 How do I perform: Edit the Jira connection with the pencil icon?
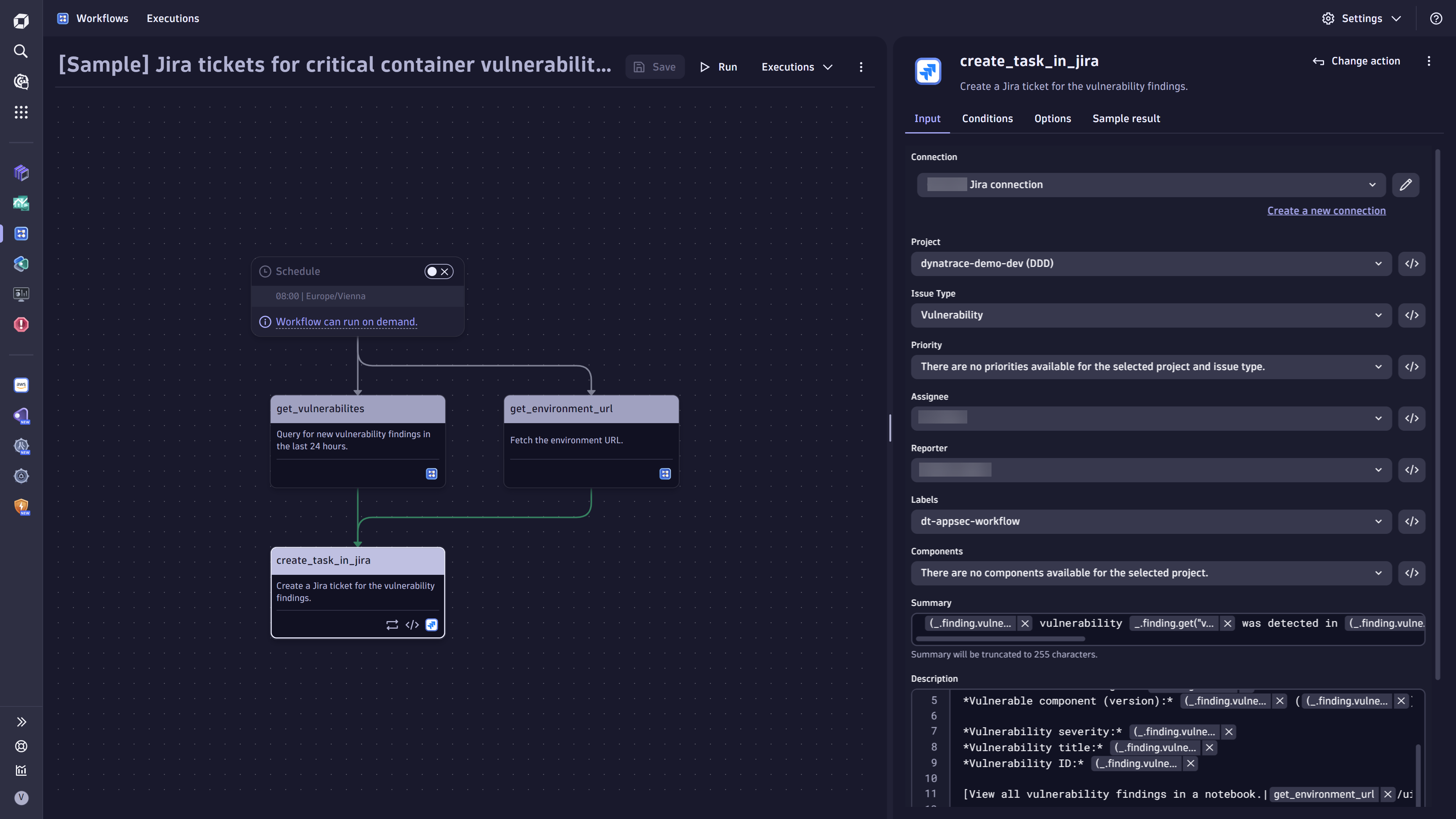pos(1406,185)
